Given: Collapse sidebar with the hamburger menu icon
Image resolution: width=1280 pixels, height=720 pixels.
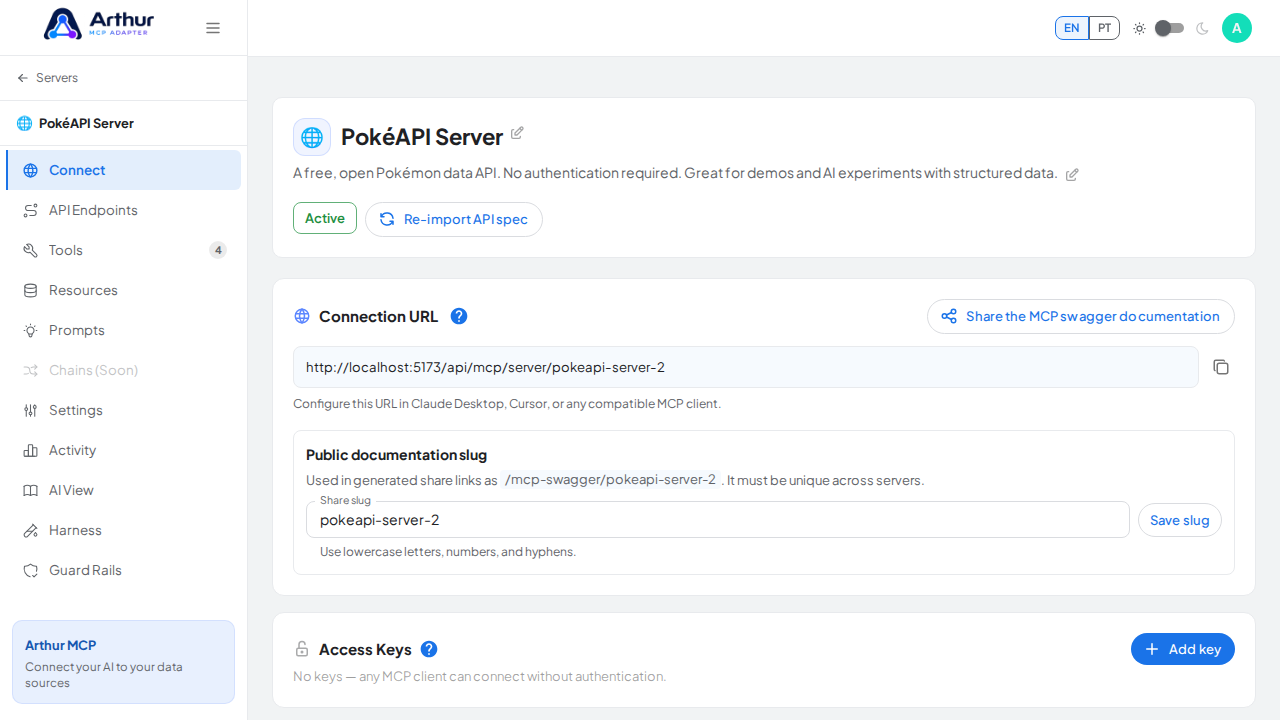Looking at the screenshot, I should (x=213, y=28).
